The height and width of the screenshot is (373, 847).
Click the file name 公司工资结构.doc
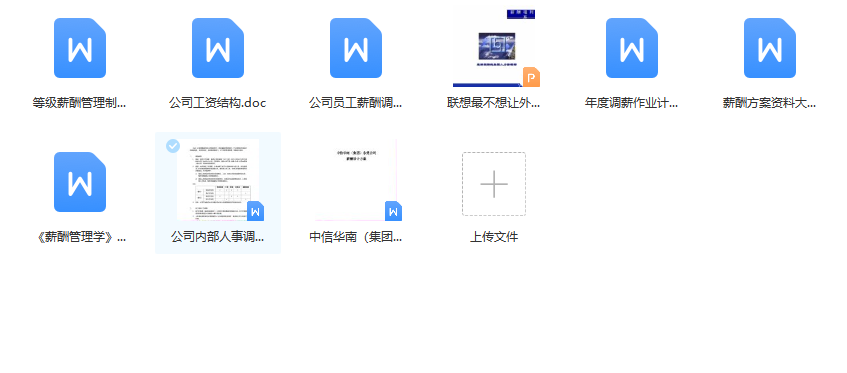click(218, 103)
